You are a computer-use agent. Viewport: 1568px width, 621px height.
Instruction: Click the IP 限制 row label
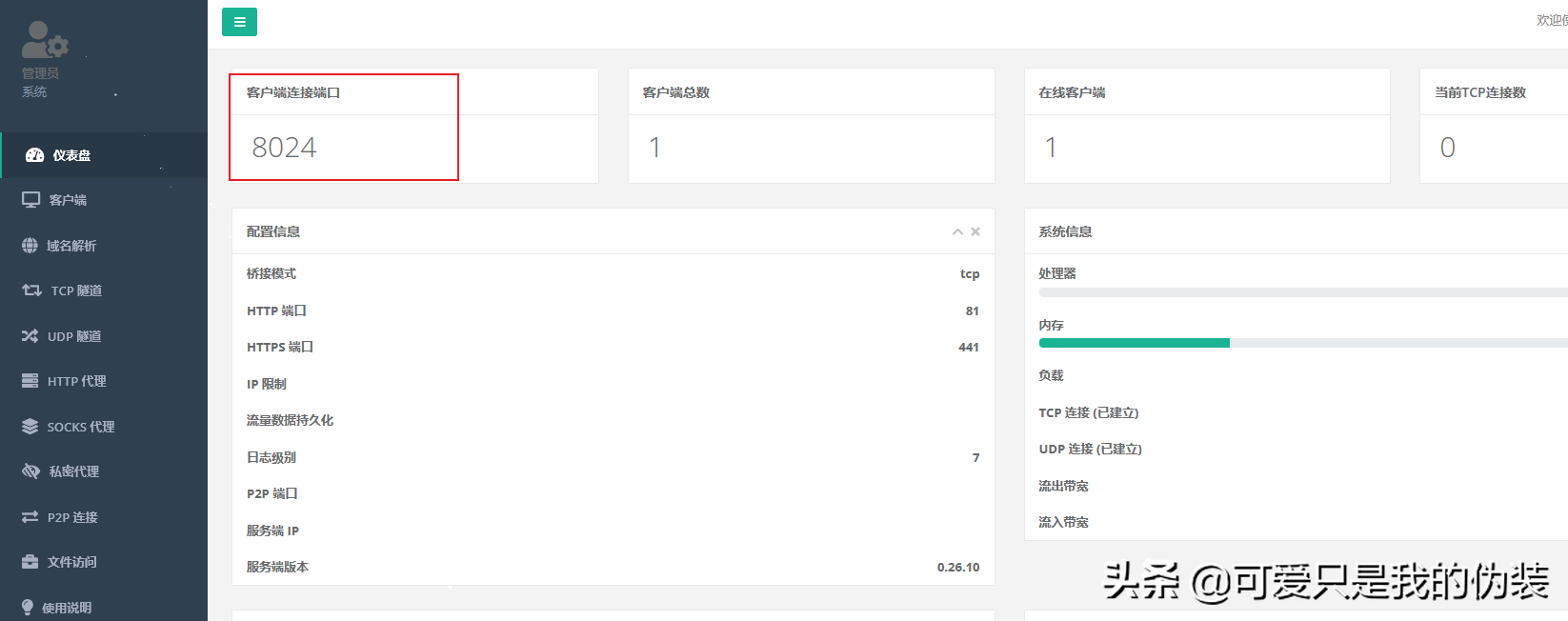tap(267, 384)
